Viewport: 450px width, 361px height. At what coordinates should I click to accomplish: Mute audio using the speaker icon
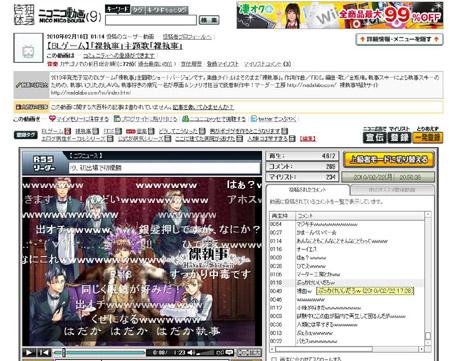coord(190,352)
